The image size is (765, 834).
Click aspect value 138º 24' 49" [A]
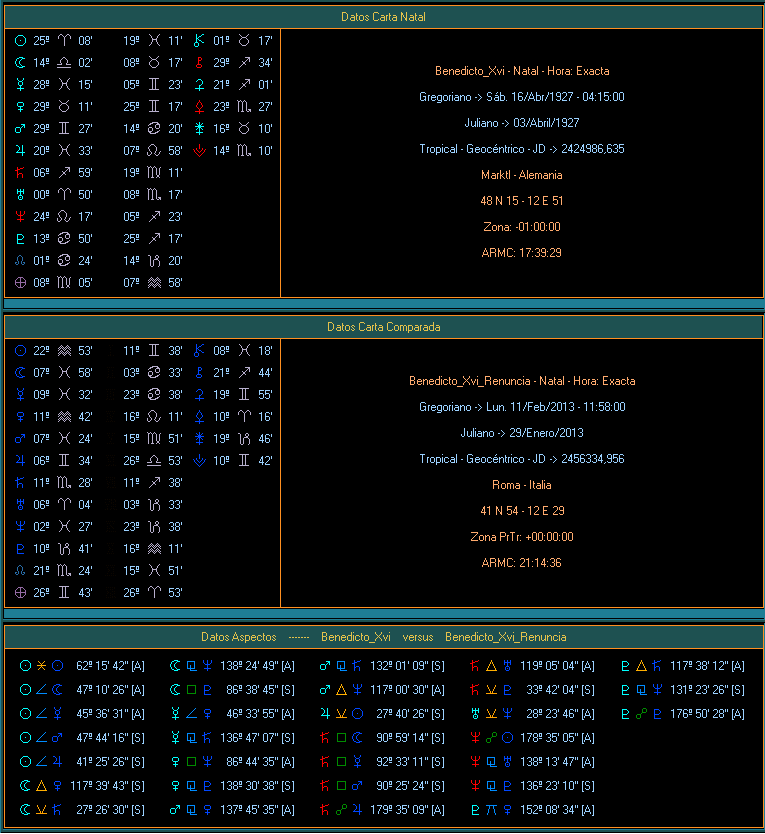point(257,666)
